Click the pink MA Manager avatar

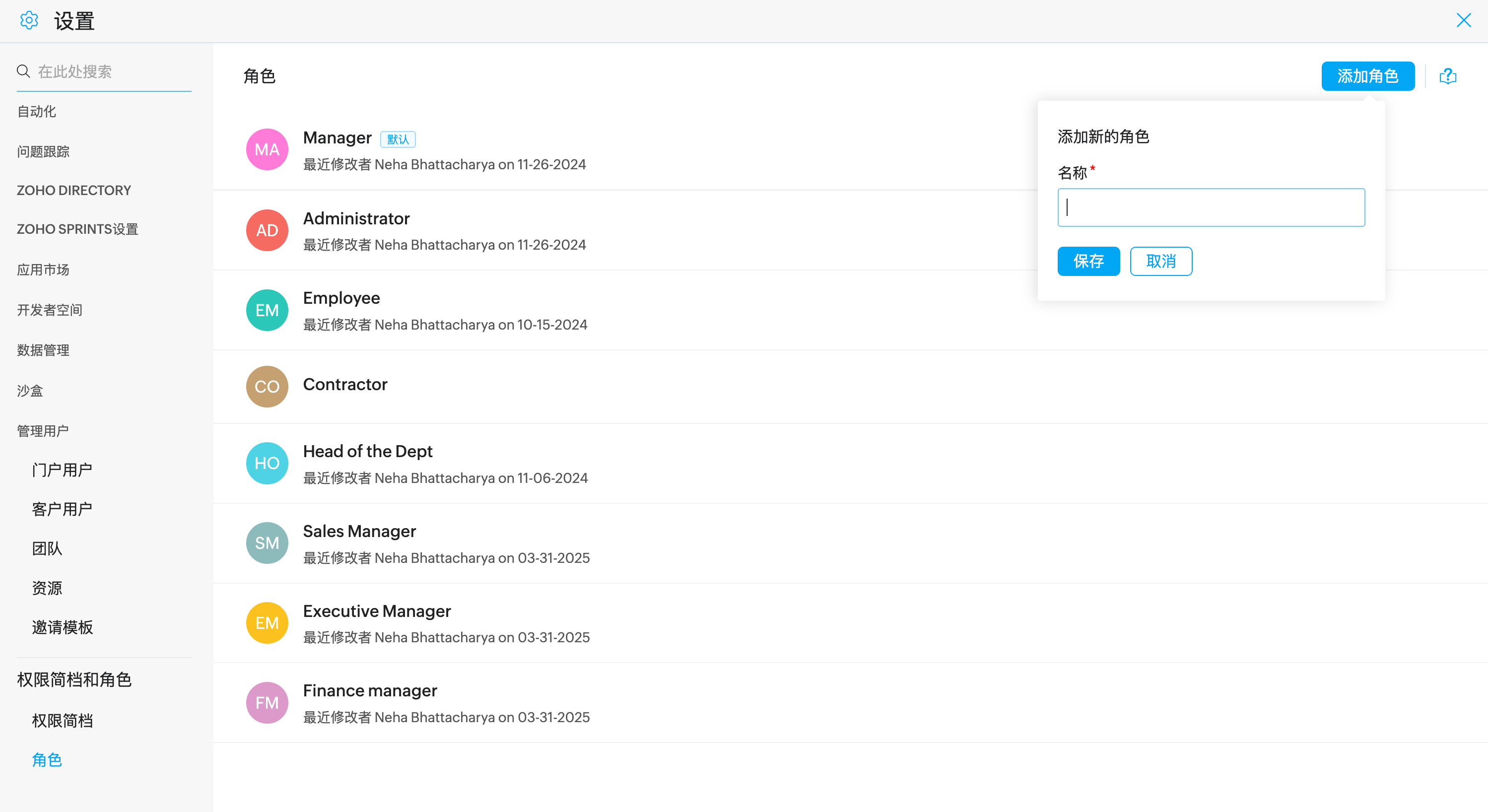click(x=267, y=149)
